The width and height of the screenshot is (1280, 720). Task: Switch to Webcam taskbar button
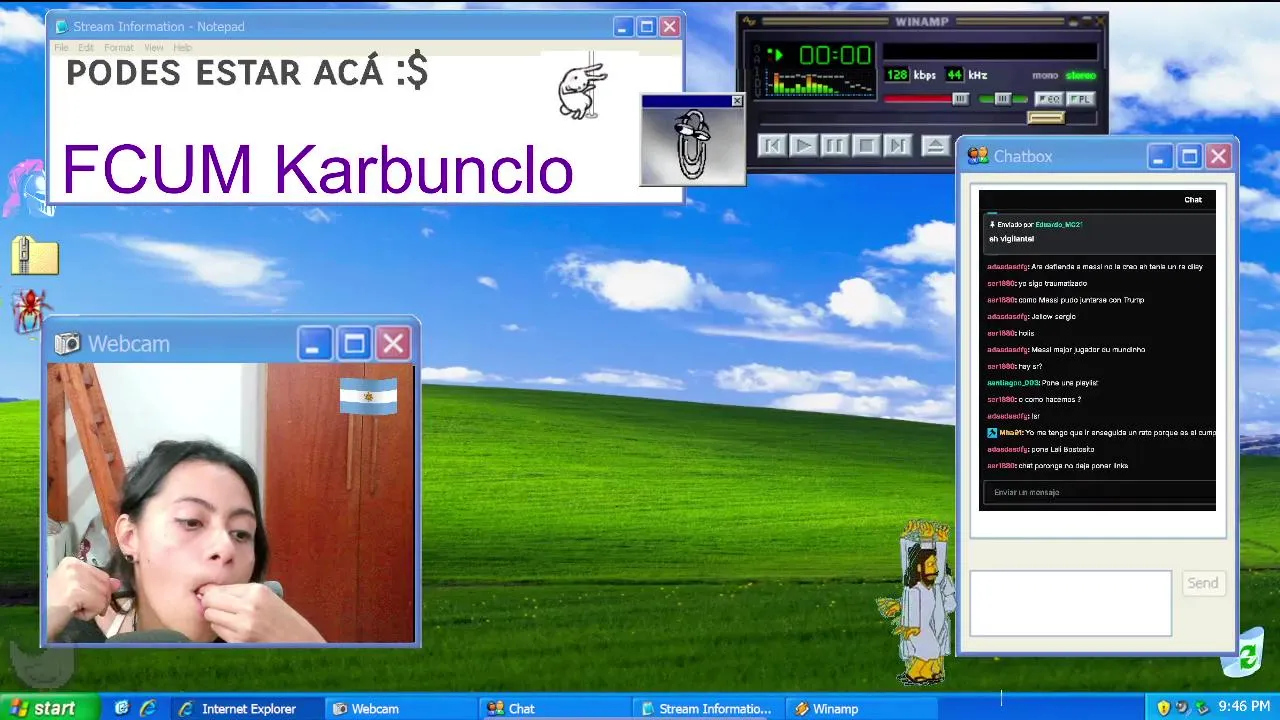click(401, 708)
